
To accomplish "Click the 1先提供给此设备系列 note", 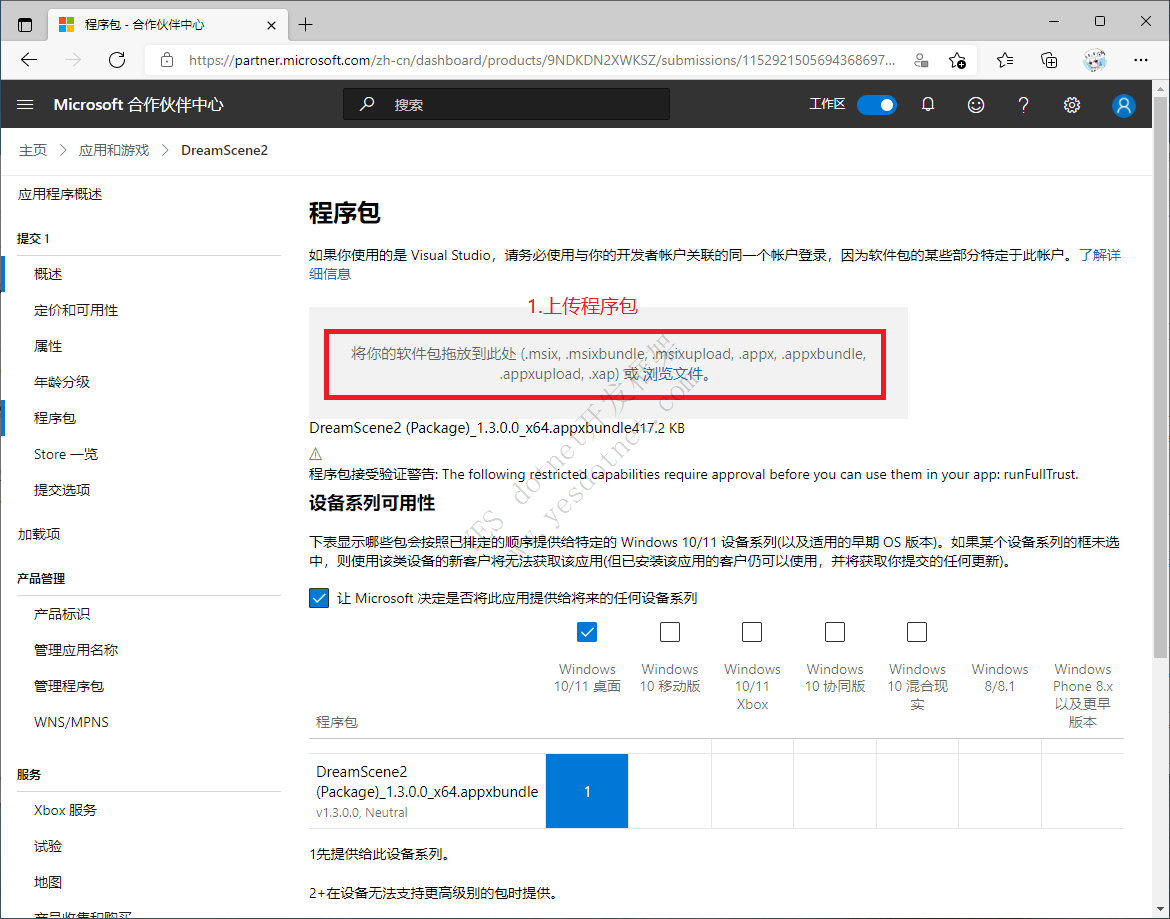I will point(380,854).
